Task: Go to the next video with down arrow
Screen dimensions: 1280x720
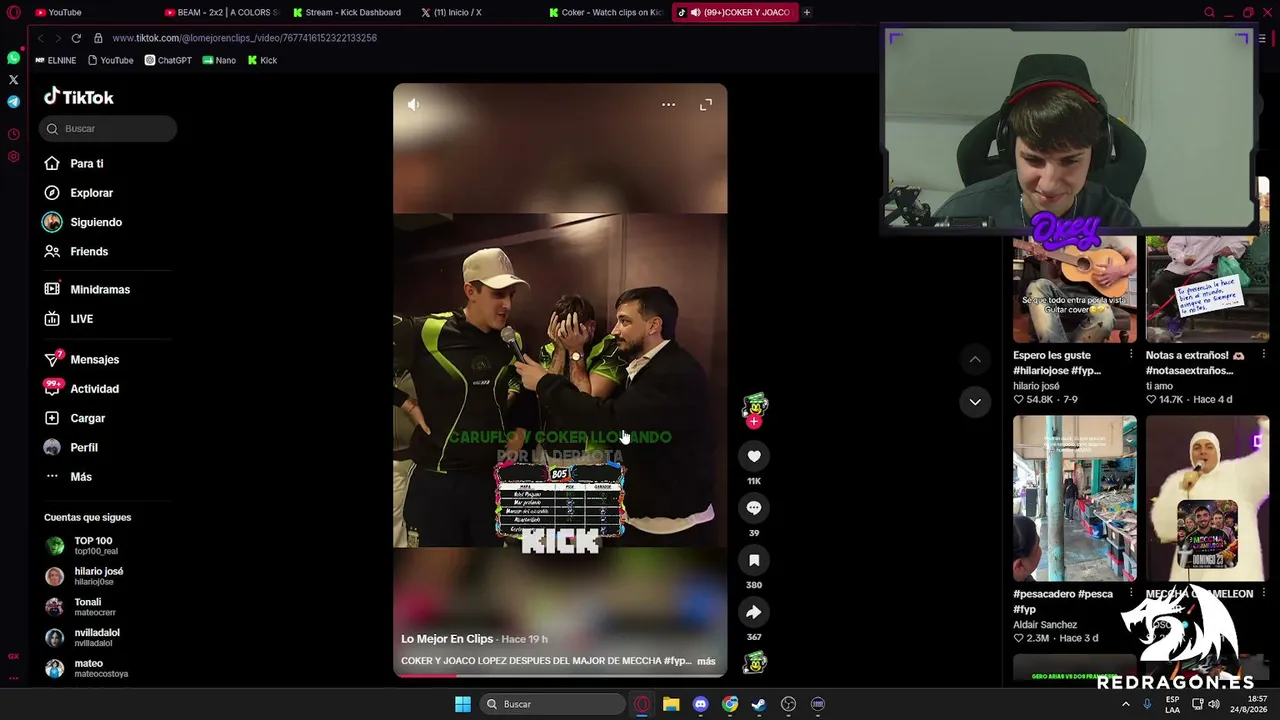Action: point(975,402)
